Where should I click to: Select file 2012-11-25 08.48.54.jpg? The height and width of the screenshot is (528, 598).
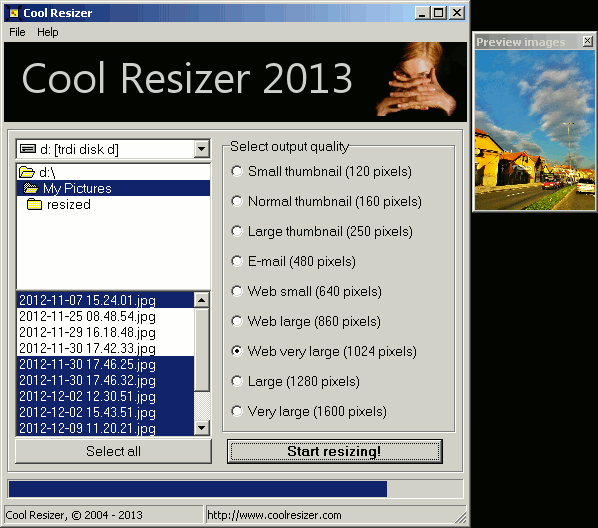(106, 316)
